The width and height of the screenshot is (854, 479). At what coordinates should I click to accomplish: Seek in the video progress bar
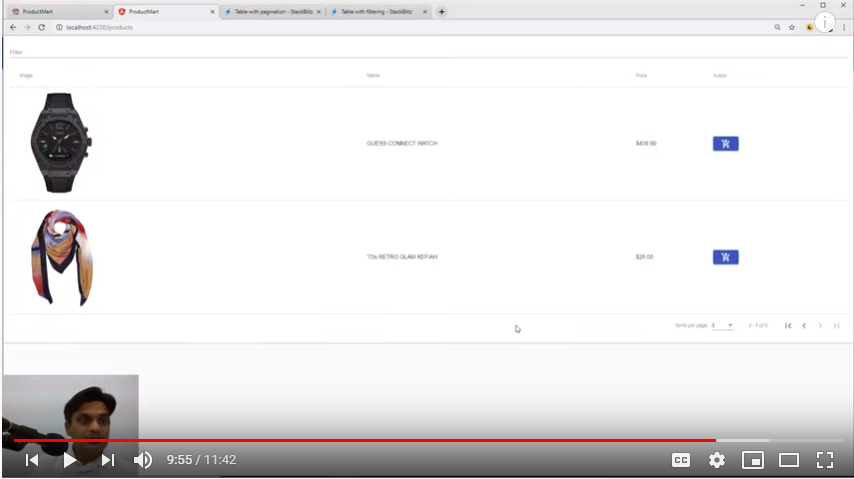click(400, 440)
